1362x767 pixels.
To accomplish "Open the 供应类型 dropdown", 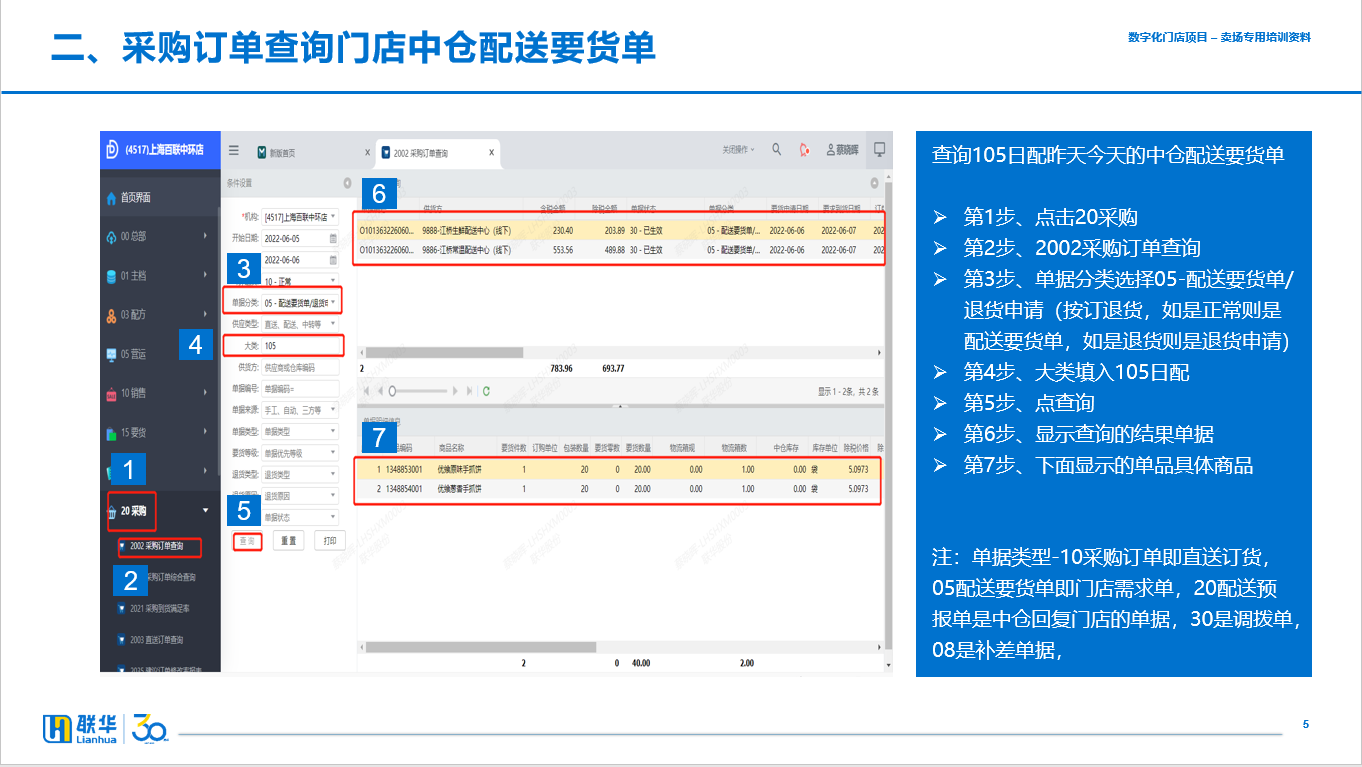I will point(300,324).
